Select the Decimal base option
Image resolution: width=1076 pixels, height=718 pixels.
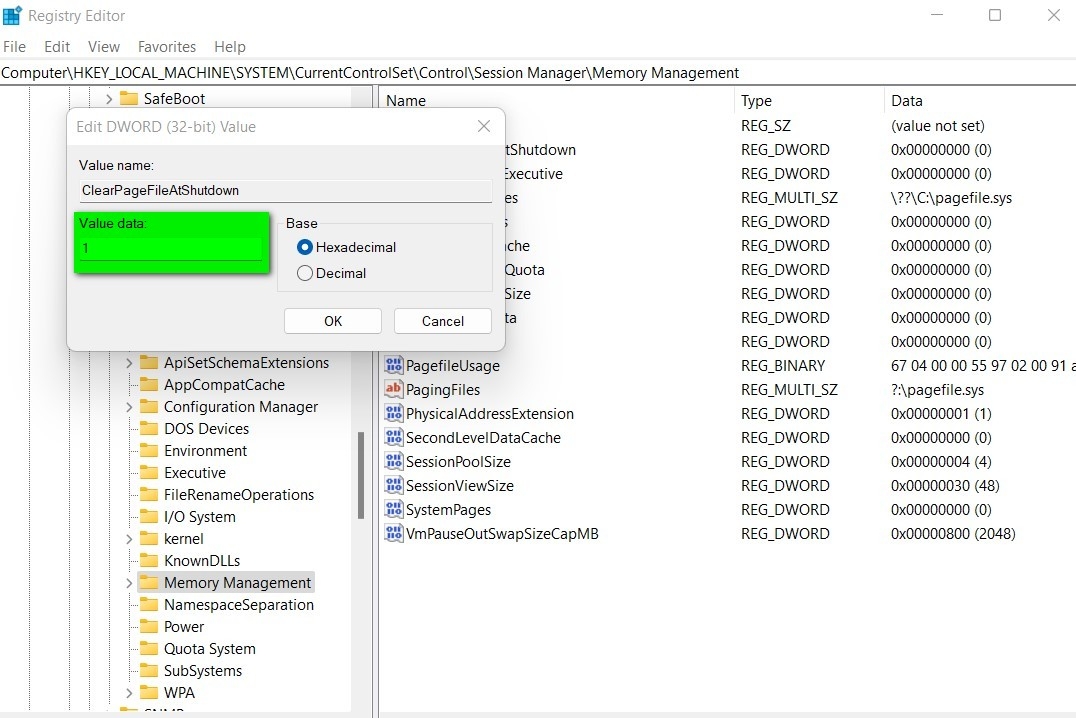[304, 273]
